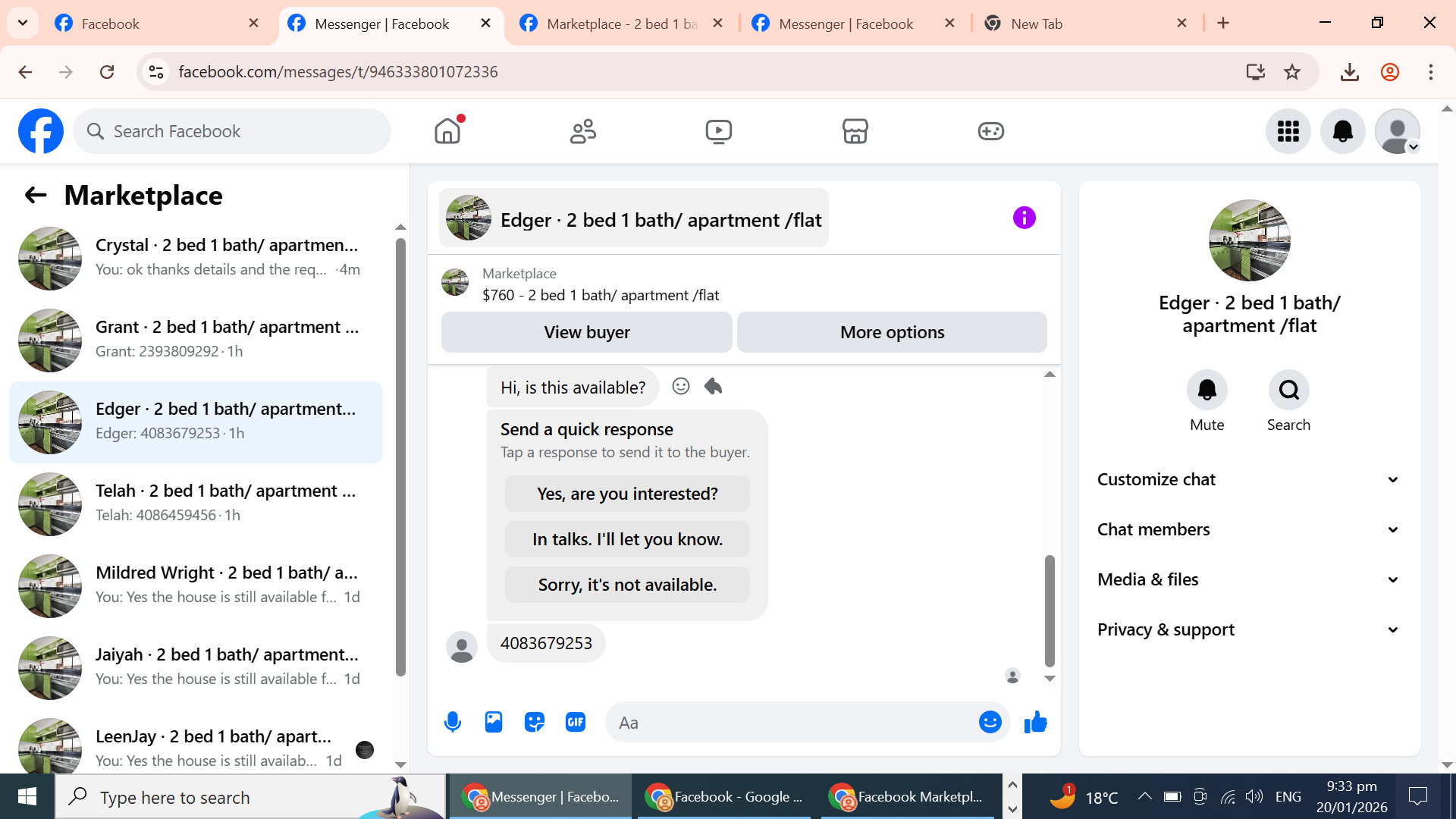Switch to the Marketplace - 2 bed tab
The height and width of the screenshot is (819, 1456).
tap(622, 24)
